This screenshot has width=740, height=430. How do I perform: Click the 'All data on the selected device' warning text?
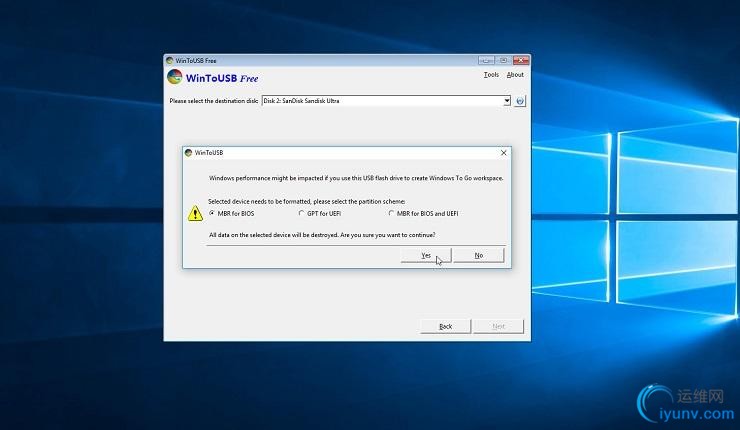322,235
